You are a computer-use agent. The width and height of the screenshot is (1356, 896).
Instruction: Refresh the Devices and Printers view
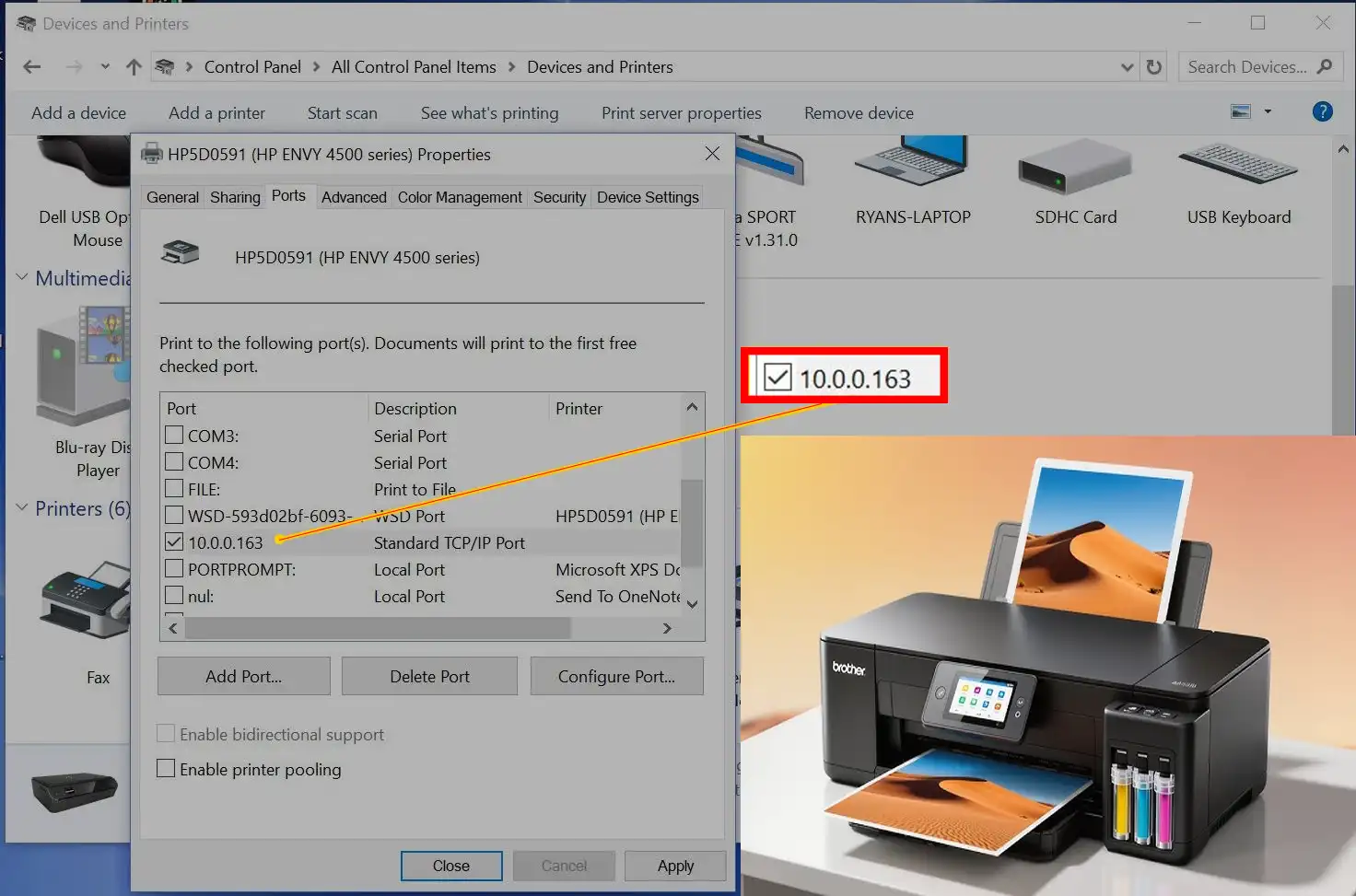click(x=1153, y=67)
